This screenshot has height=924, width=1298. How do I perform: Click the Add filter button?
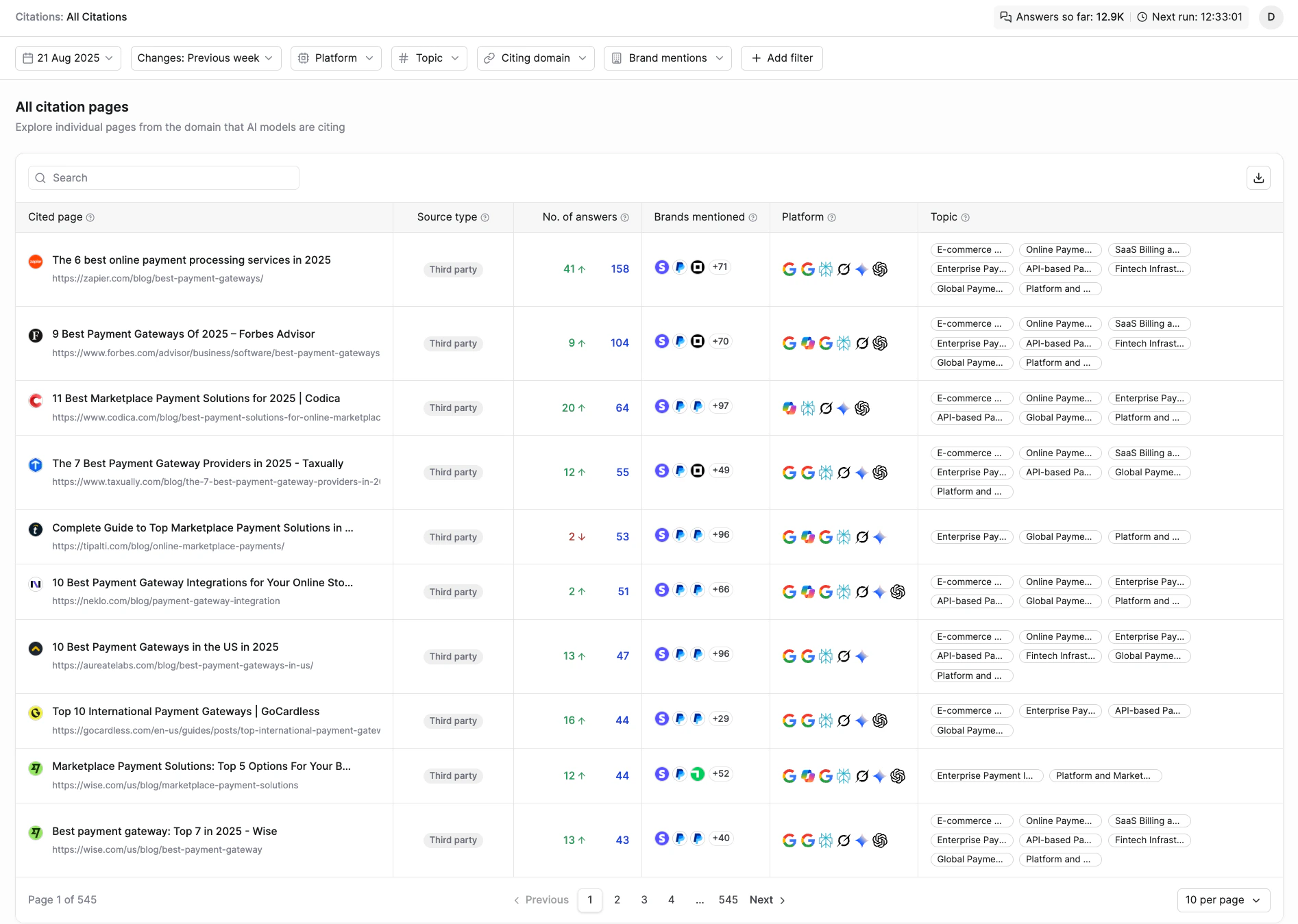(x=781, y=58)
